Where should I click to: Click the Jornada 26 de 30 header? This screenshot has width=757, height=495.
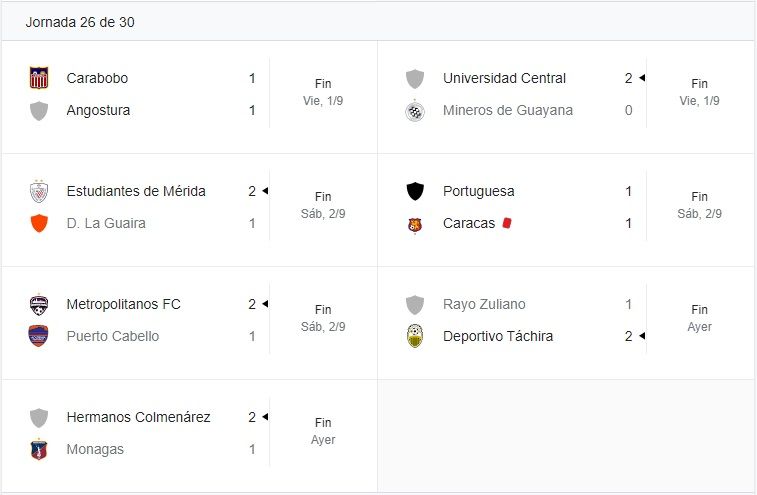pos(80,22)
